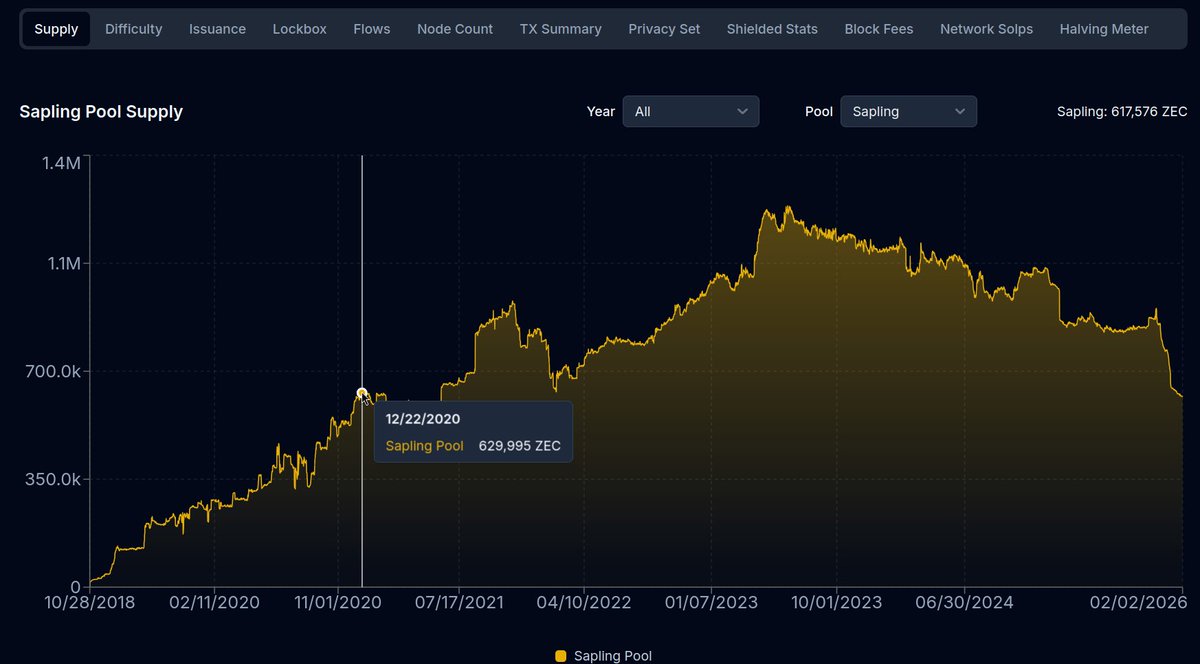
Task: Toggle the Sapling Pool legend swatch
Action: coord(561,656)
